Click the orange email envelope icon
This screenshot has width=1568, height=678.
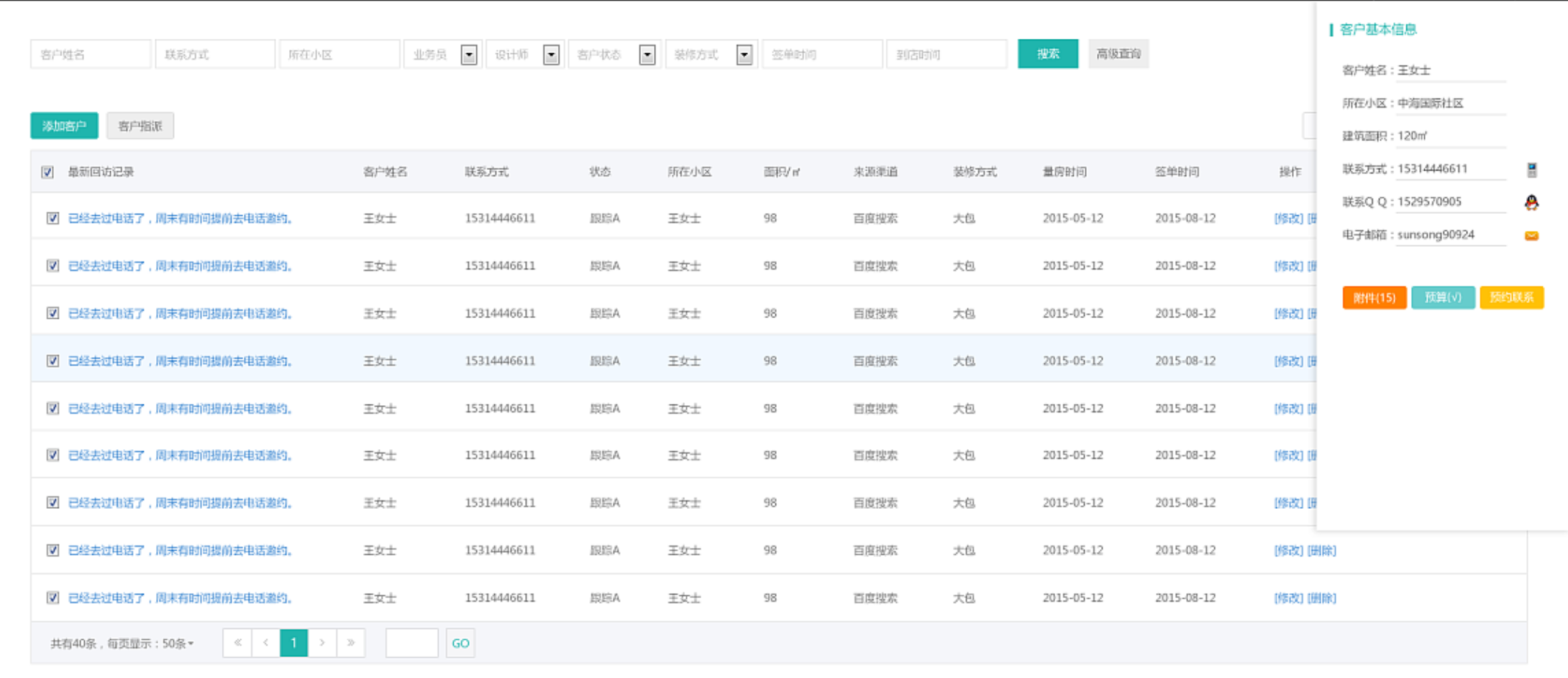click(1531, 235)
